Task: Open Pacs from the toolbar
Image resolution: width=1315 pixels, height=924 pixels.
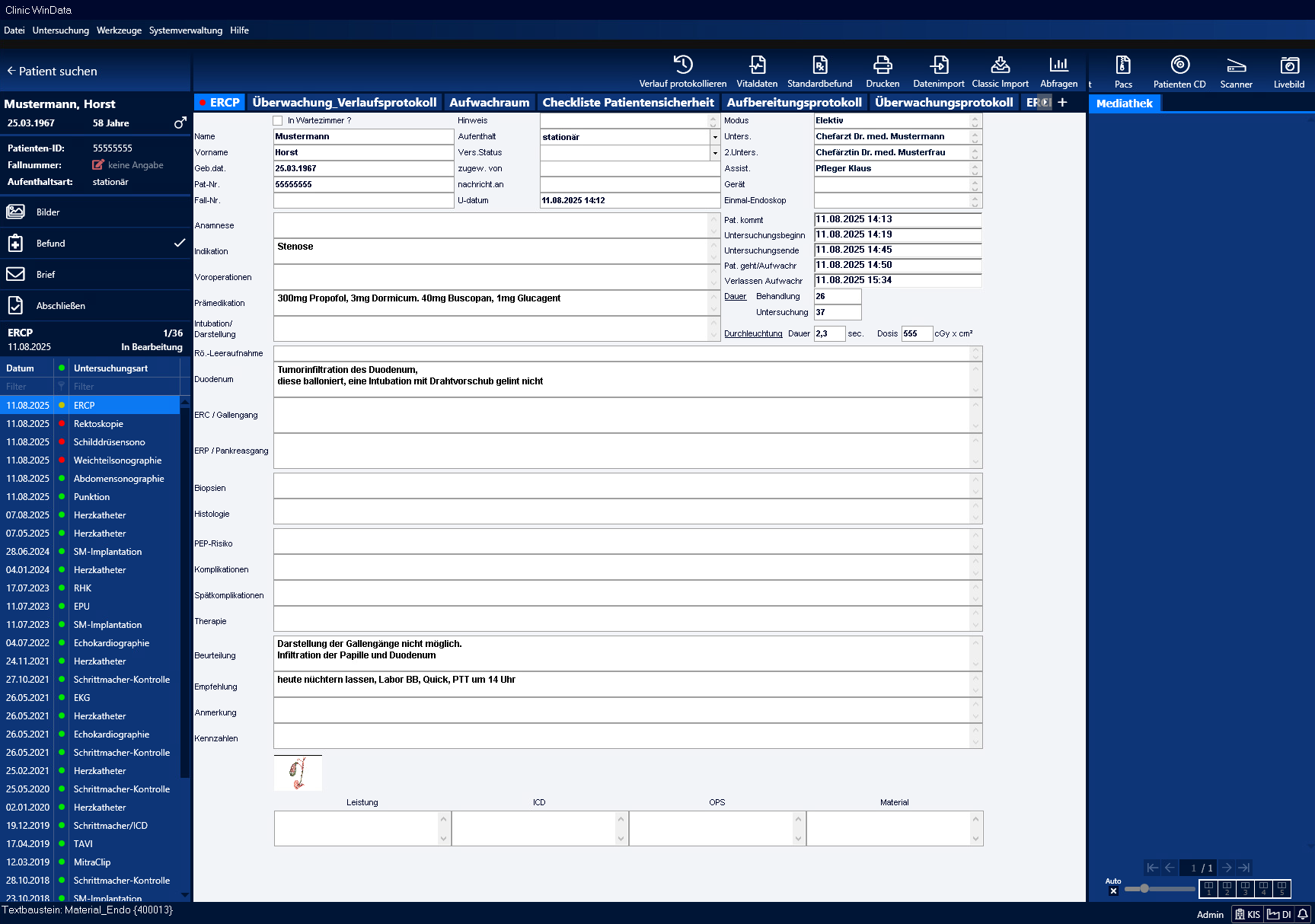Action: pos(1123,72)
